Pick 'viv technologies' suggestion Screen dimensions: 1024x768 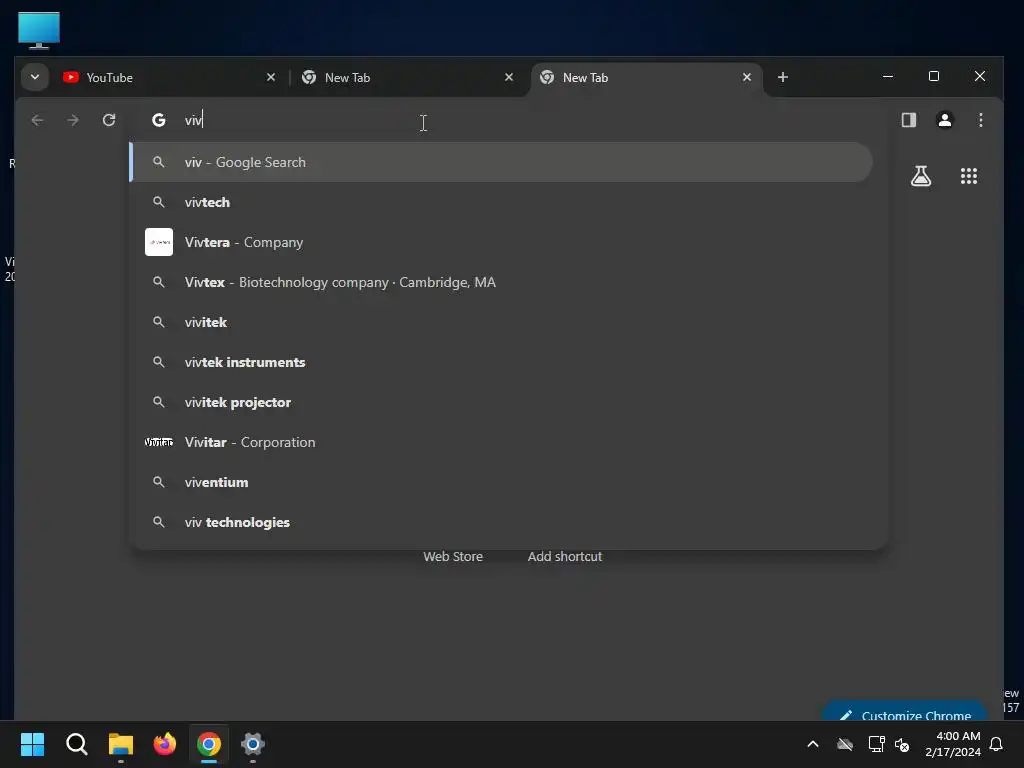(x=501, y=522)
